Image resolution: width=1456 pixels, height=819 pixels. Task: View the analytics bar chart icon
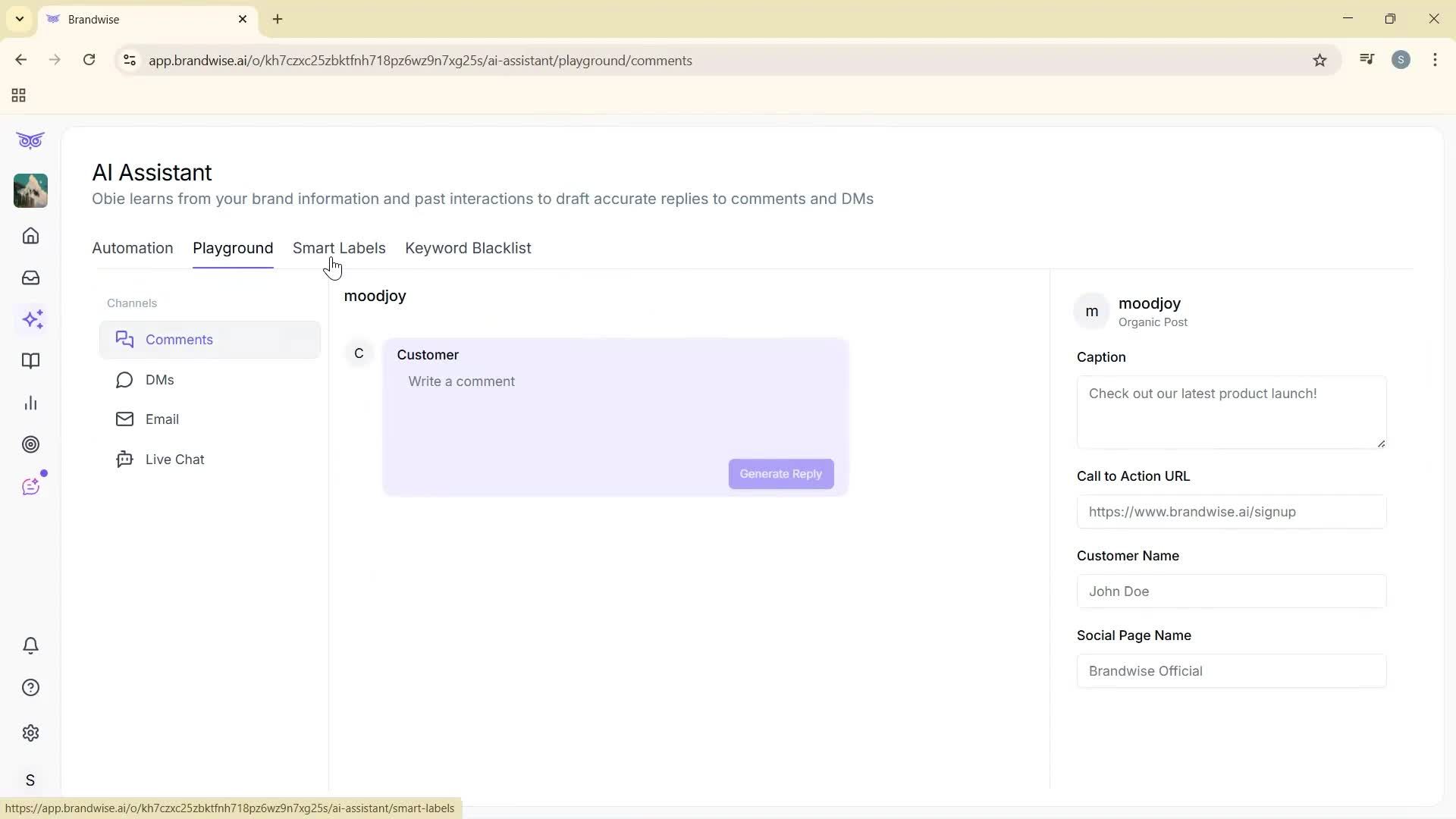(30, 403)
